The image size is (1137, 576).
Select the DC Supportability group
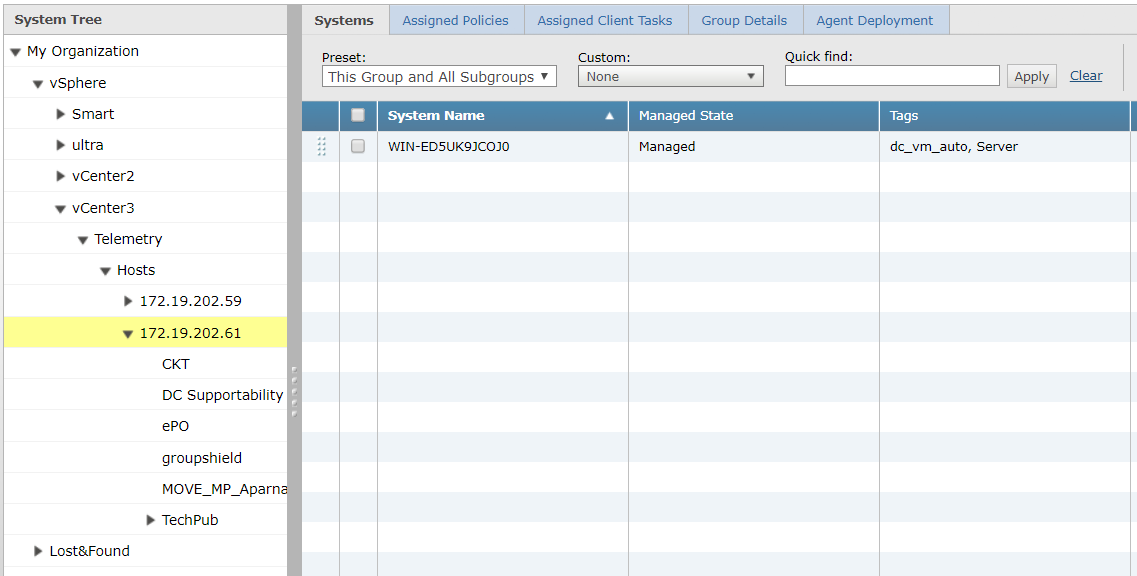pos(222,395)
